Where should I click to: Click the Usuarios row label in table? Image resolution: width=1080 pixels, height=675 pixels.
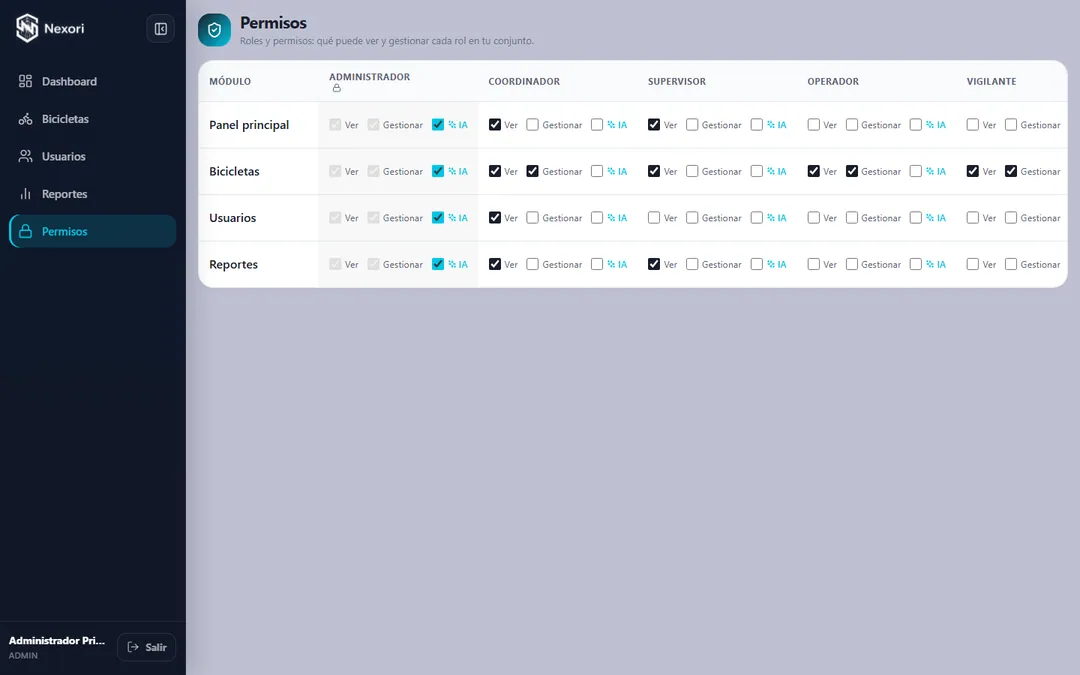click(233, 218)
